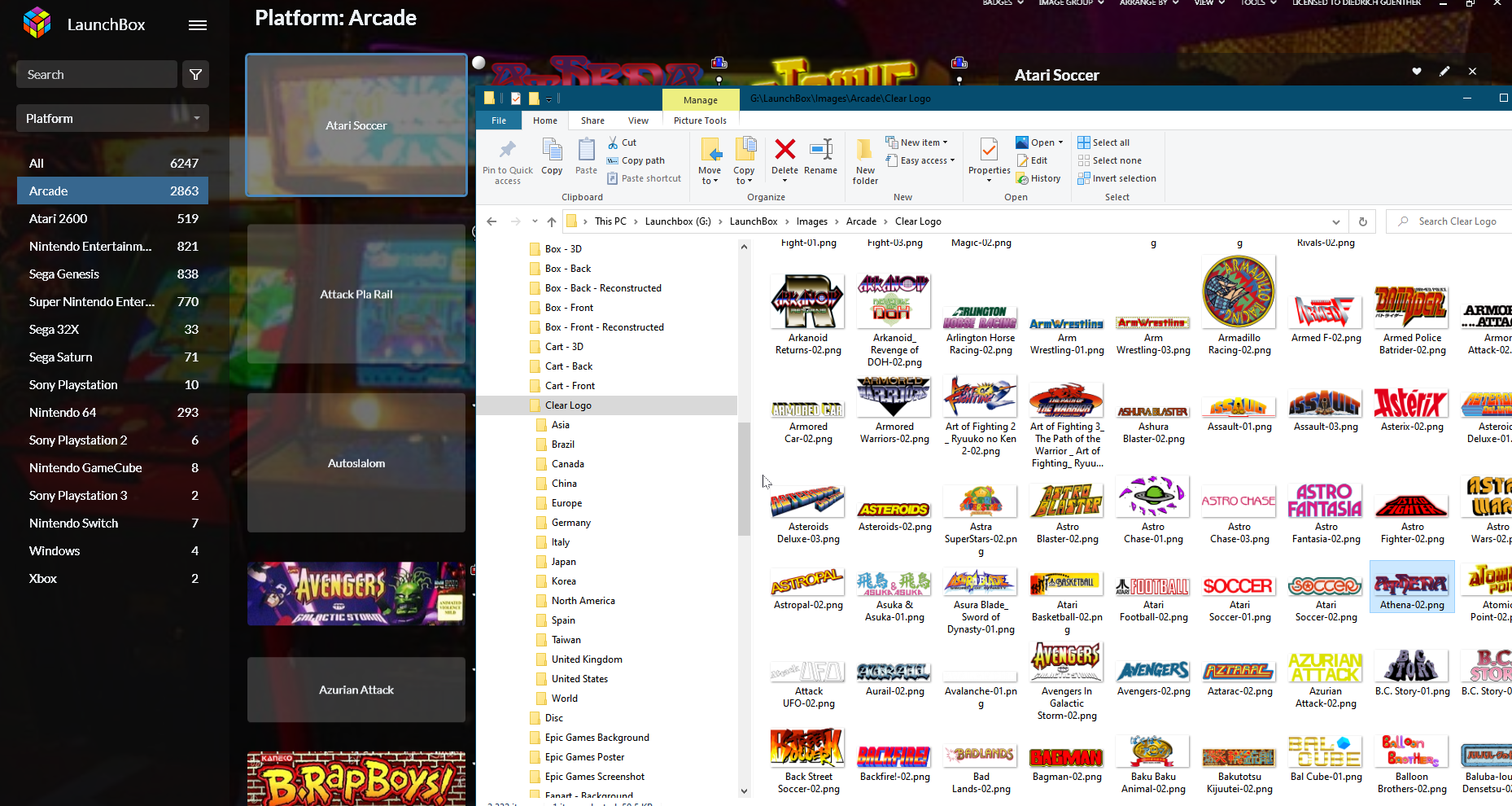1512x806 pixels.
Task: Click Invert selection in the ribbon
Action: pyautogui.click(x=1117, y=178)
